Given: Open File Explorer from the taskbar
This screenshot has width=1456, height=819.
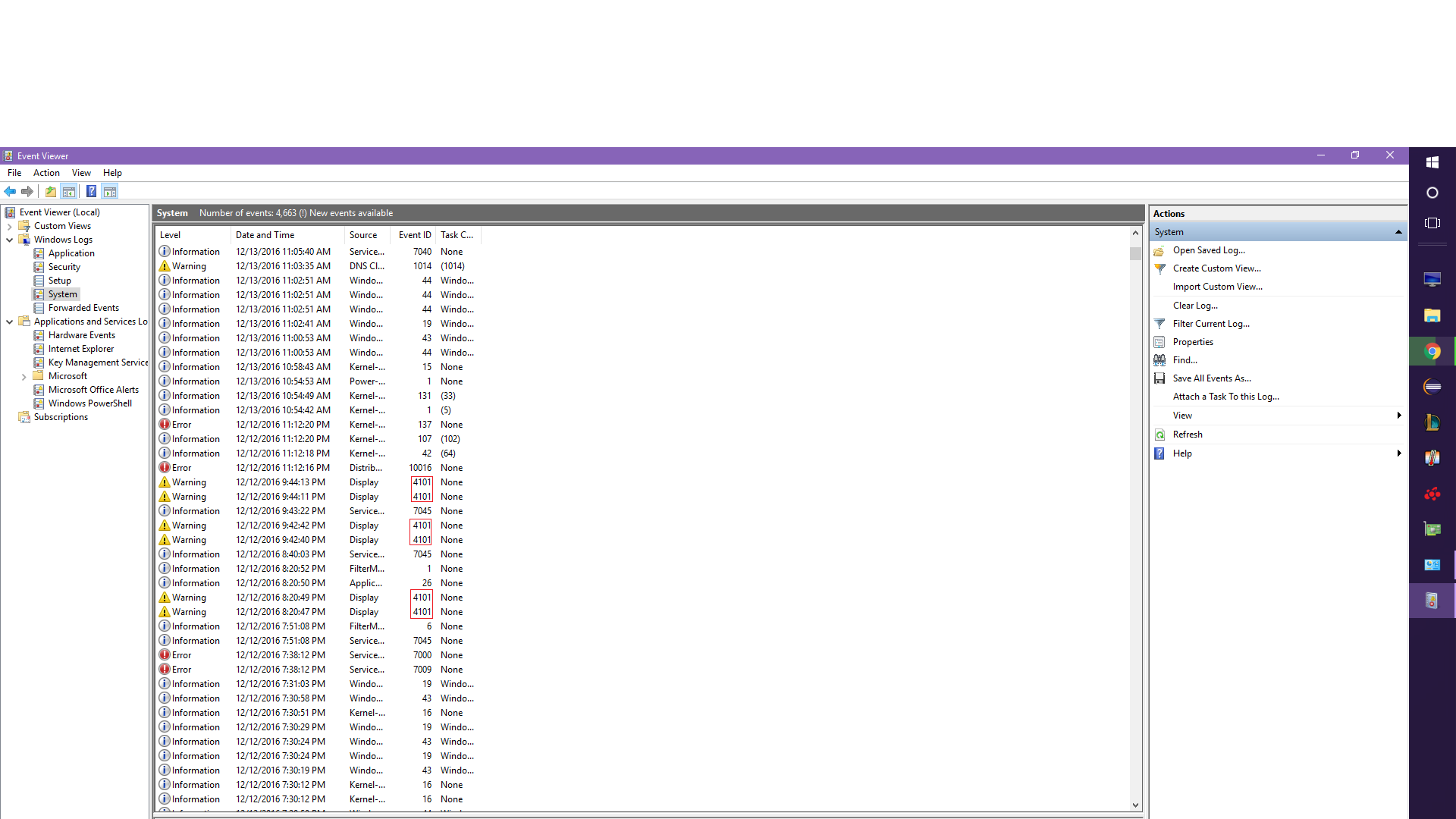Looking at the screenshot, I should click(1432, 315).
